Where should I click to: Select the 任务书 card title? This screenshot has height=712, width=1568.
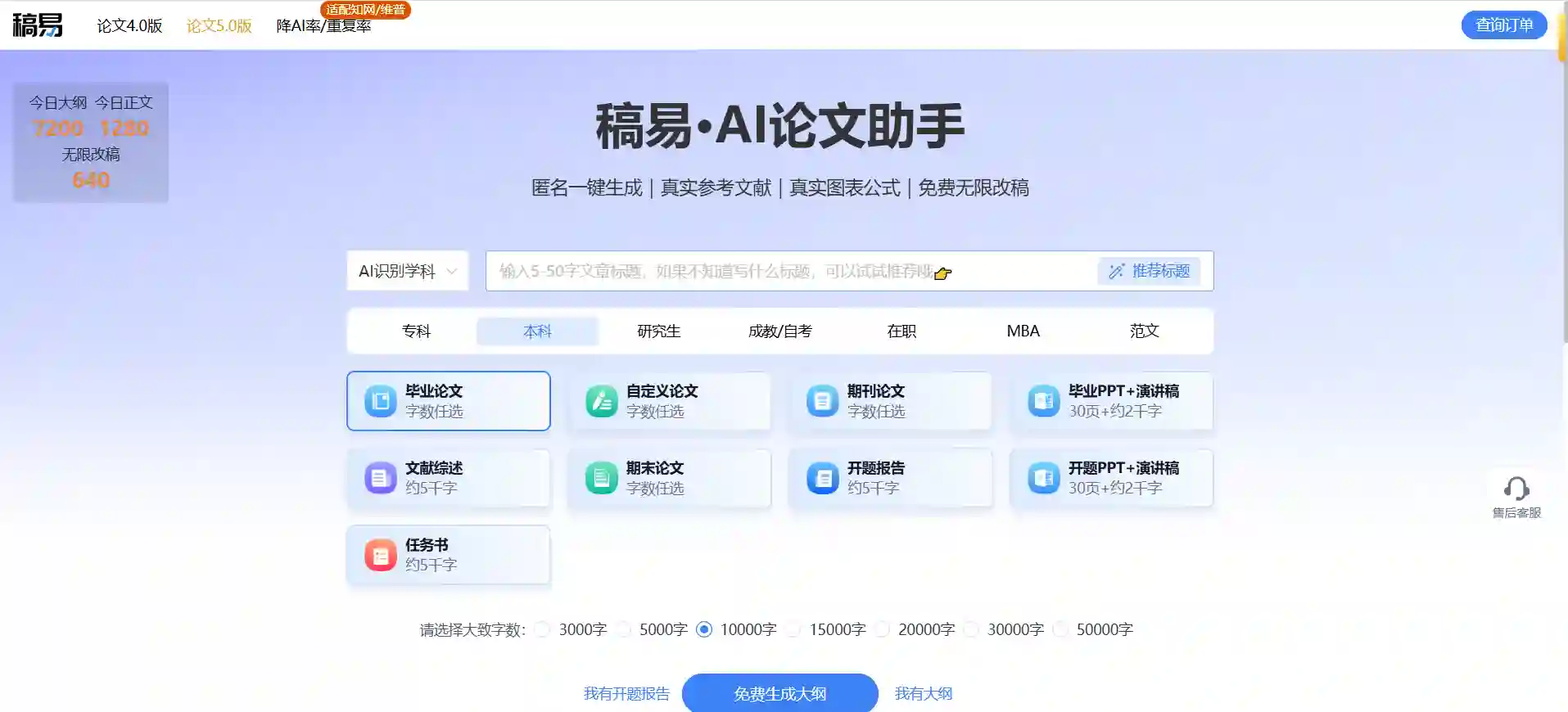(427, 545)
